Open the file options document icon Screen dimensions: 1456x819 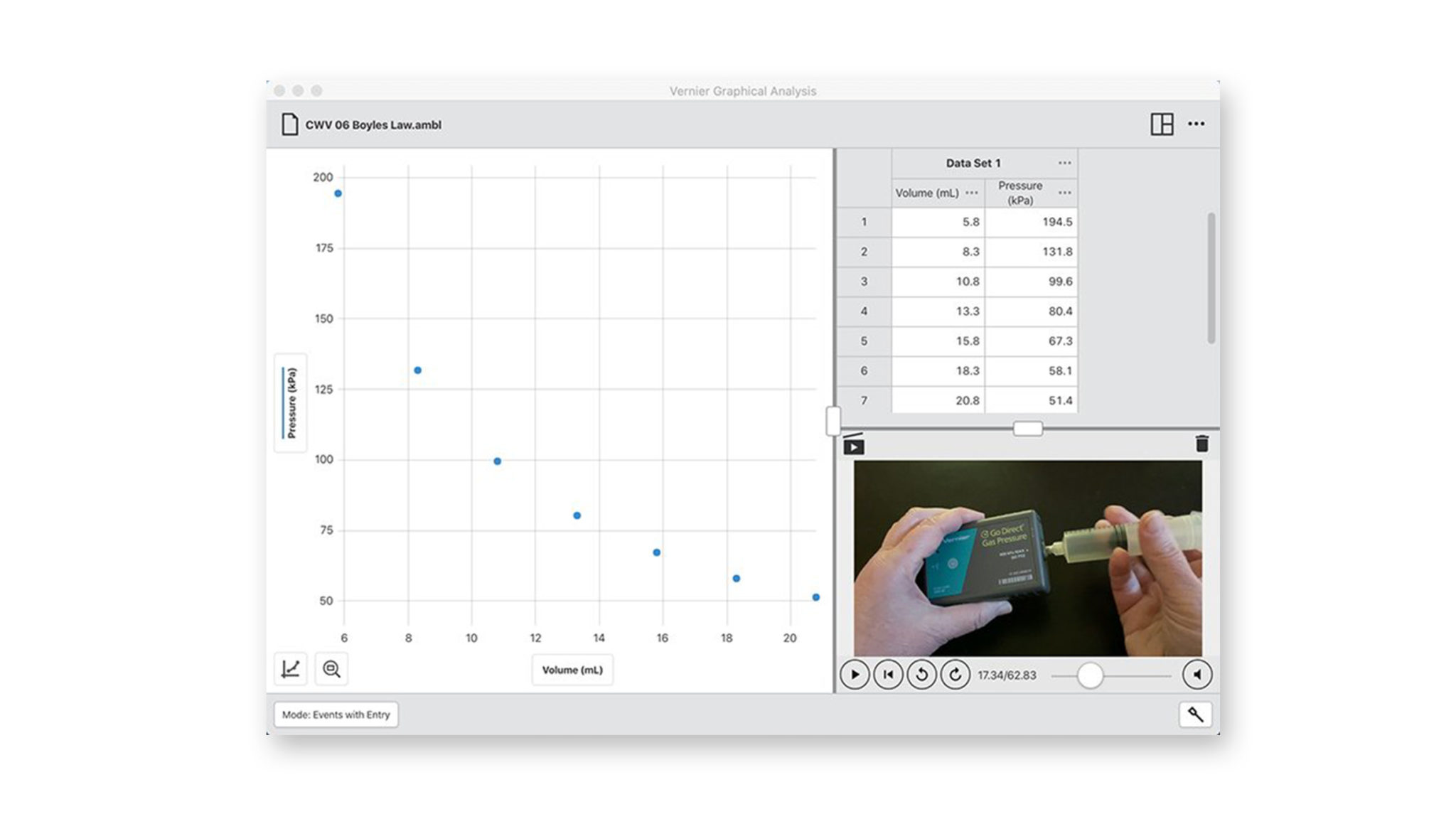tap(291, 123)
